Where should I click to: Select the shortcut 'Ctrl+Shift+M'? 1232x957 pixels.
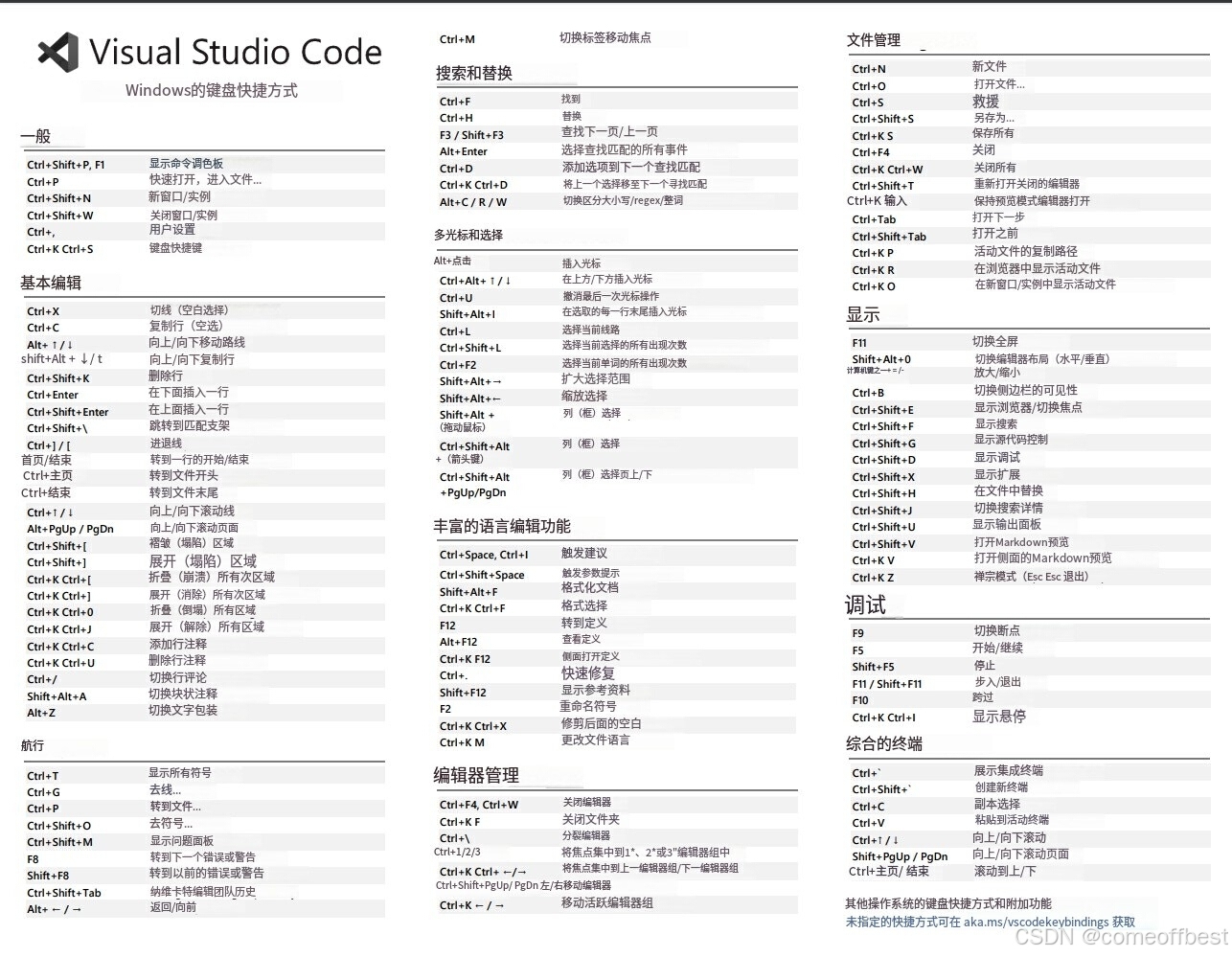tap(60, 842)
